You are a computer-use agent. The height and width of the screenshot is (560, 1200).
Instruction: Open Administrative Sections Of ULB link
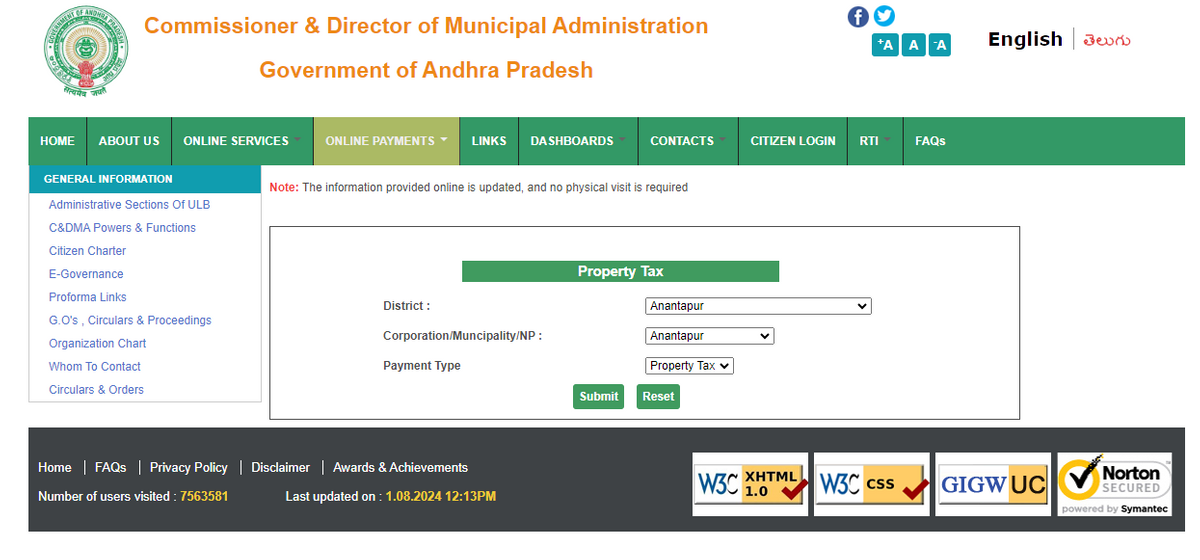pos(129,205)
